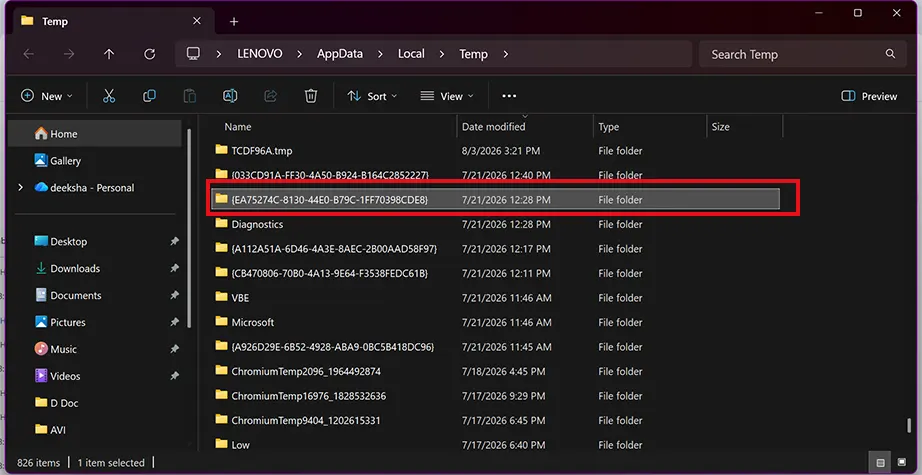Image resolution: width=922 pixels, height=475 pixels.
Task: Navigate to AppData in address bar
Action: point(340,53)
